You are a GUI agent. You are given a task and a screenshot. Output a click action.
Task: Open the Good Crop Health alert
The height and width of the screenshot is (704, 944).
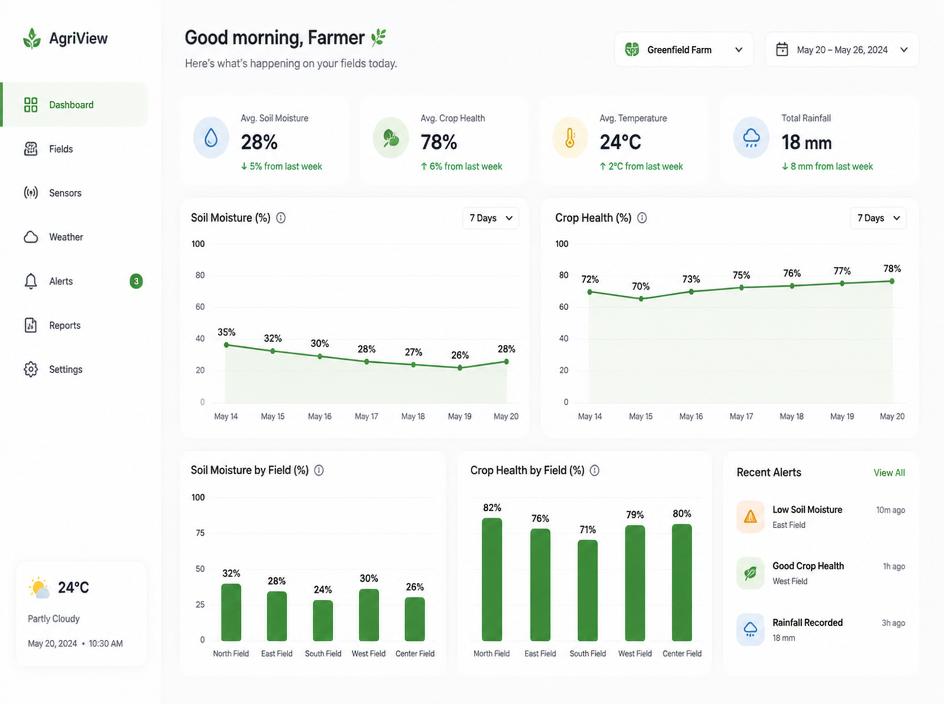pos(821,573)
